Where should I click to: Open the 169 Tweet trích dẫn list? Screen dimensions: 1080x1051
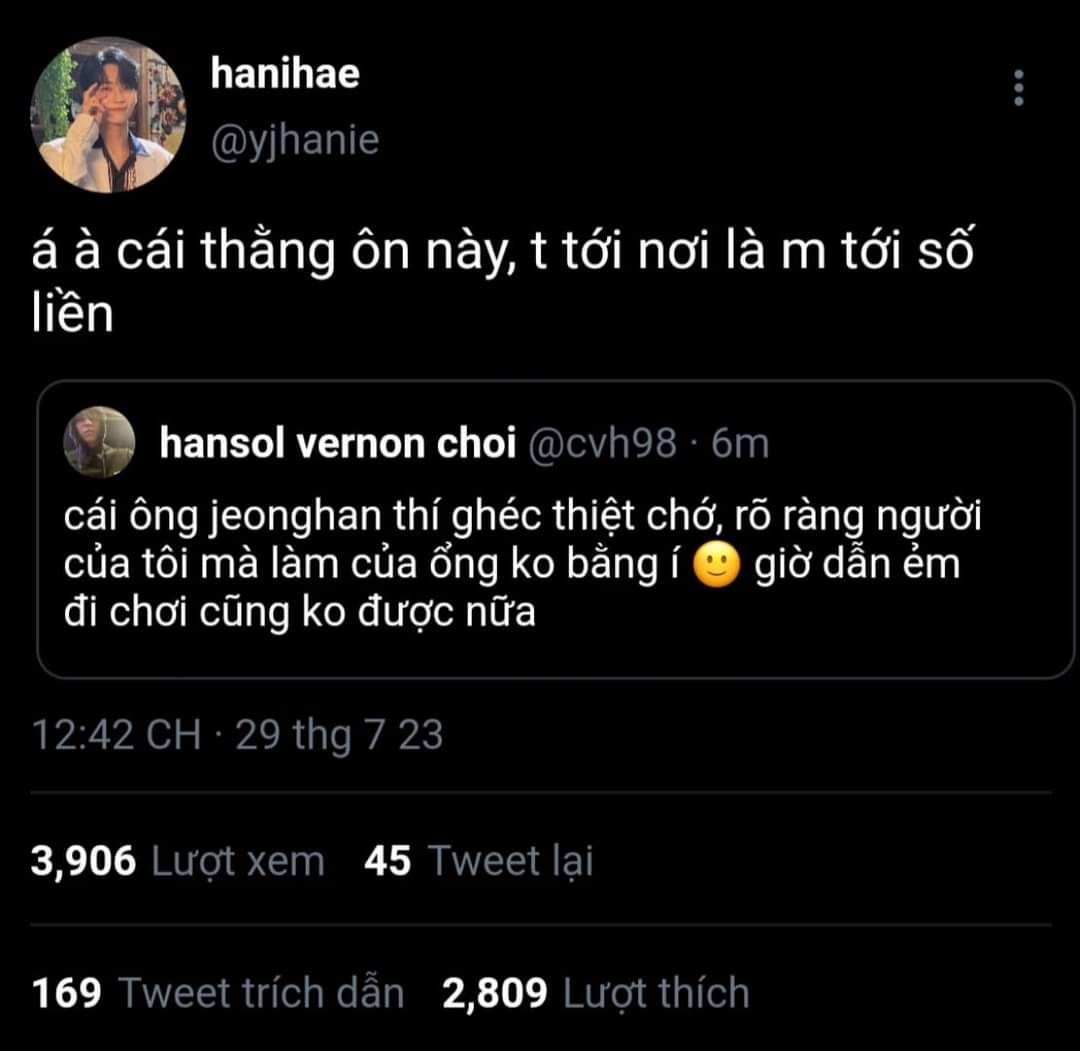(x=218, y=993)
